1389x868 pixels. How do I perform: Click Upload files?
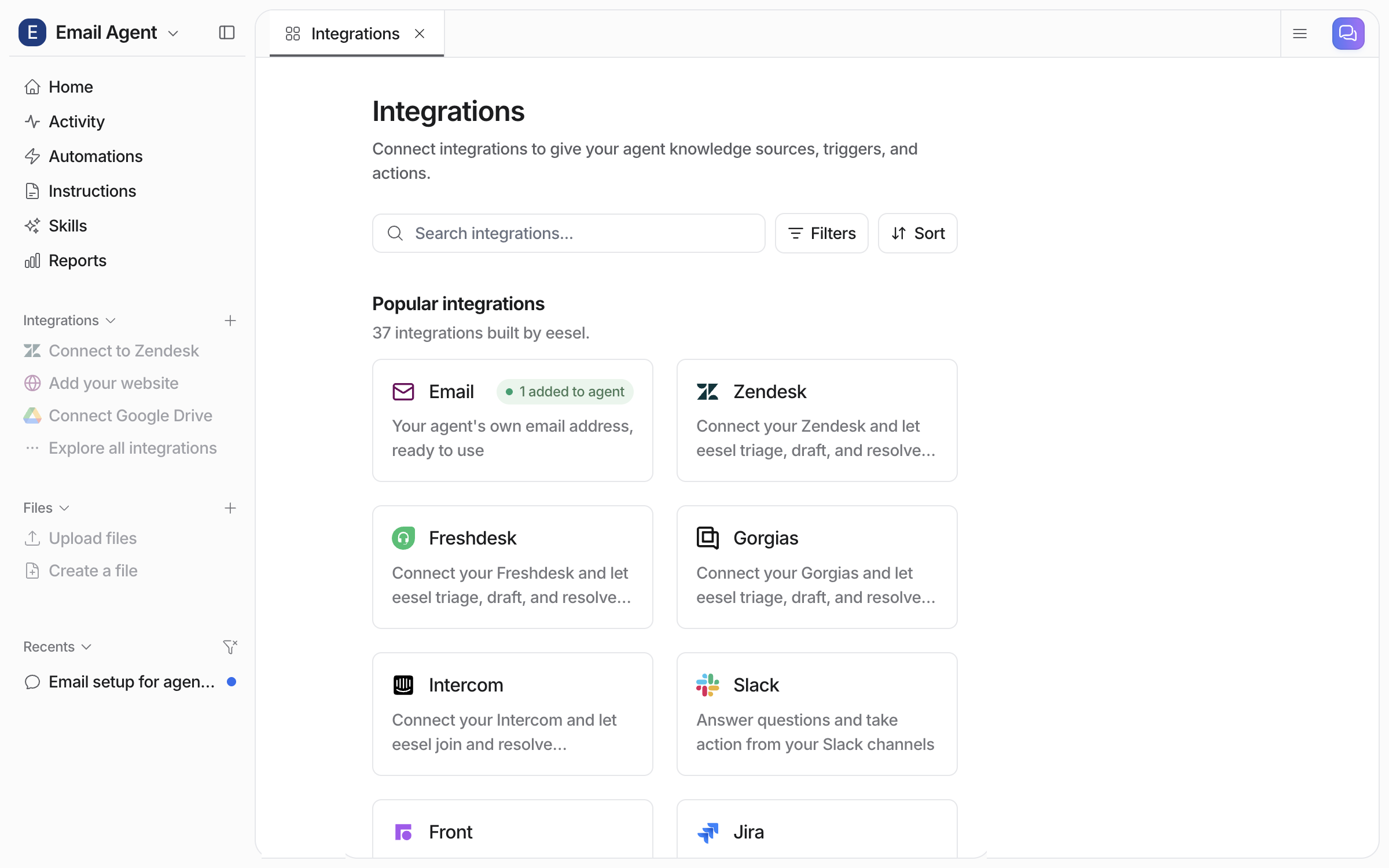click(127, 538)
